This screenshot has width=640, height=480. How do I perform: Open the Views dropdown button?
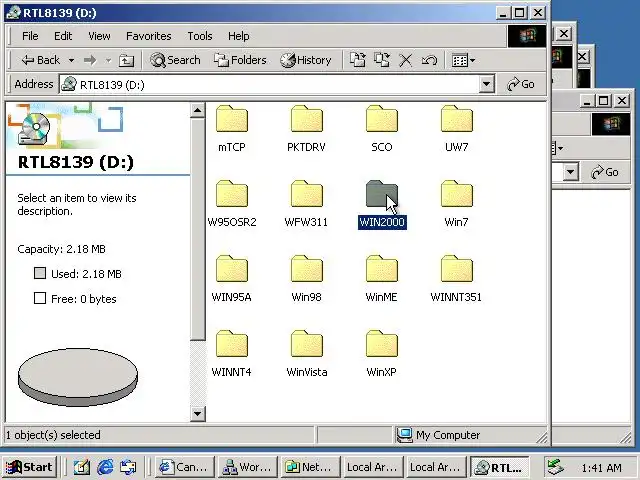click(463, 60)
